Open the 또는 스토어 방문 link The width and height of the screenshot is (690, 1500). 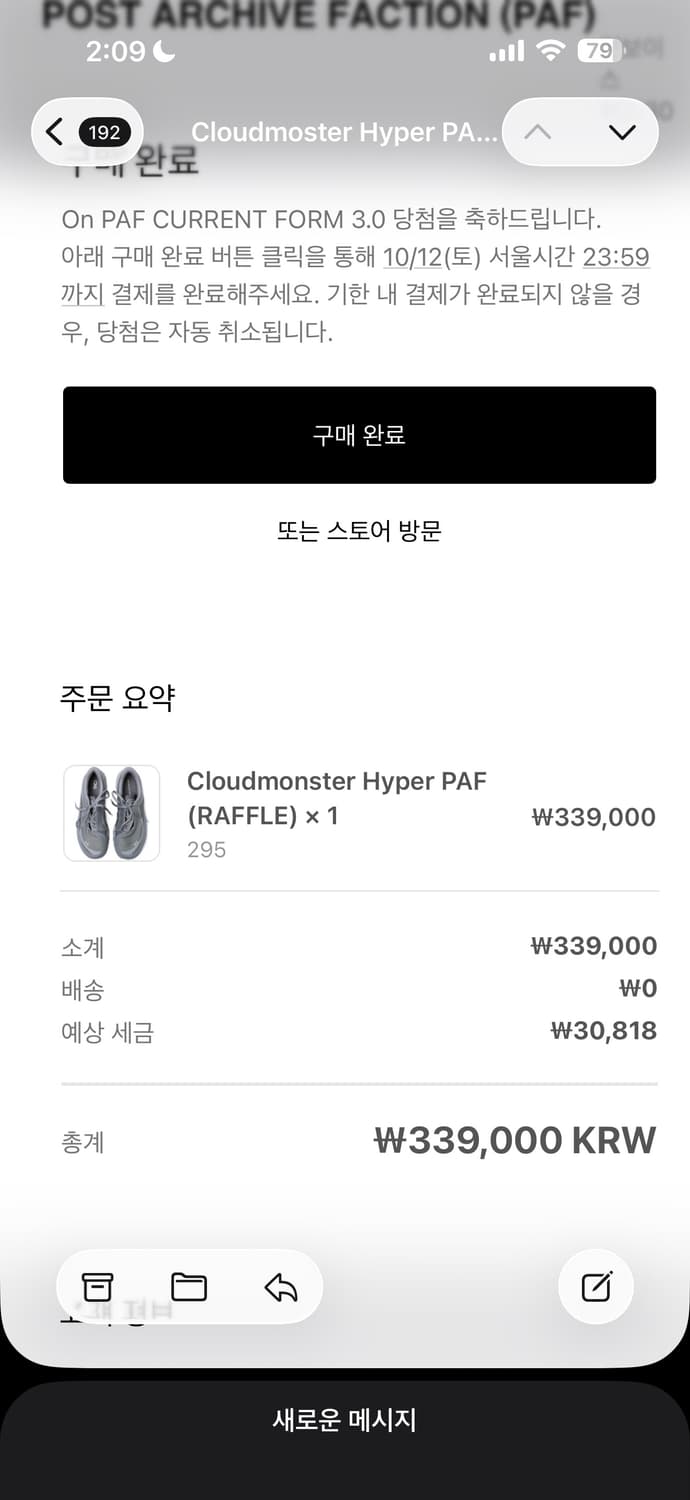pos(359,531)
